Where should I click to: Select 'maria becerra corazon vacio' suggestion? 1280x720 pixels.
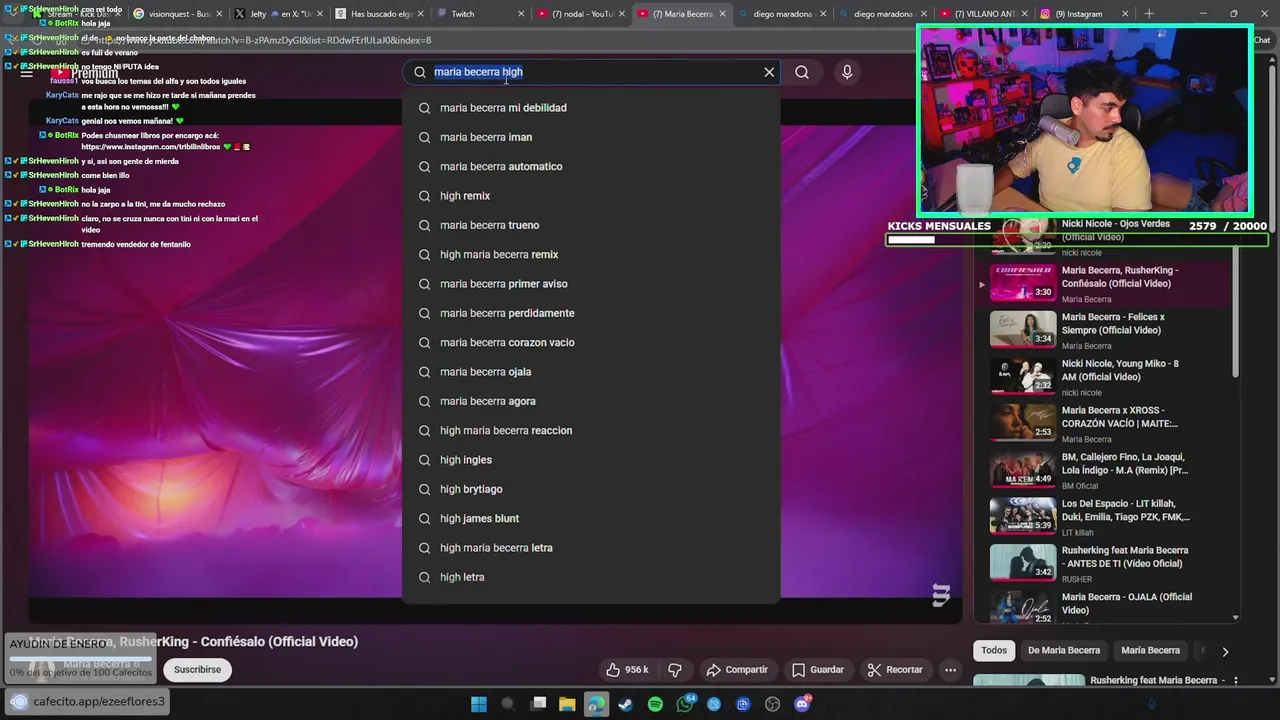[591, 342]
